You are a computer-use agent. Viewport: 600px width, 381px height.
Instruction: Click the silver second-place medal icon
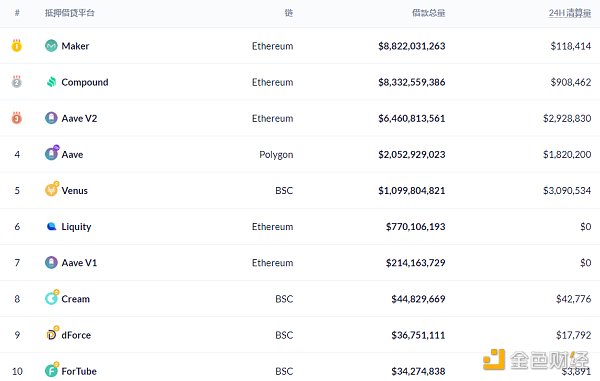point(16,81)
